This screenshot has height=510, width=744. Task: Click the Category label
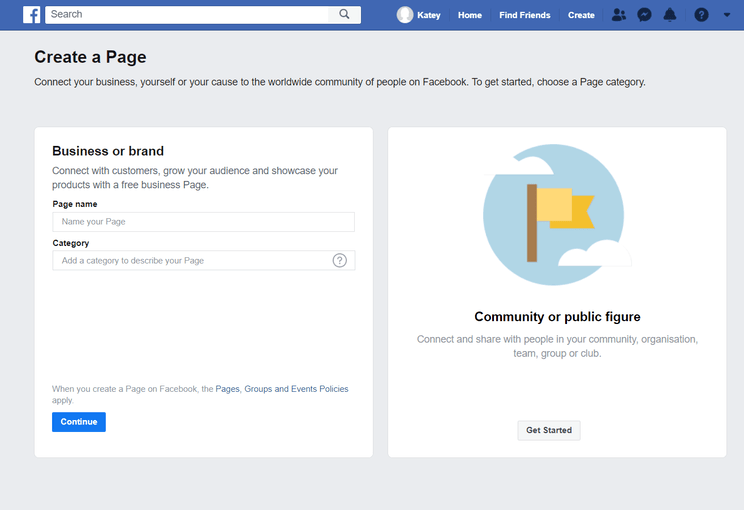71,243
